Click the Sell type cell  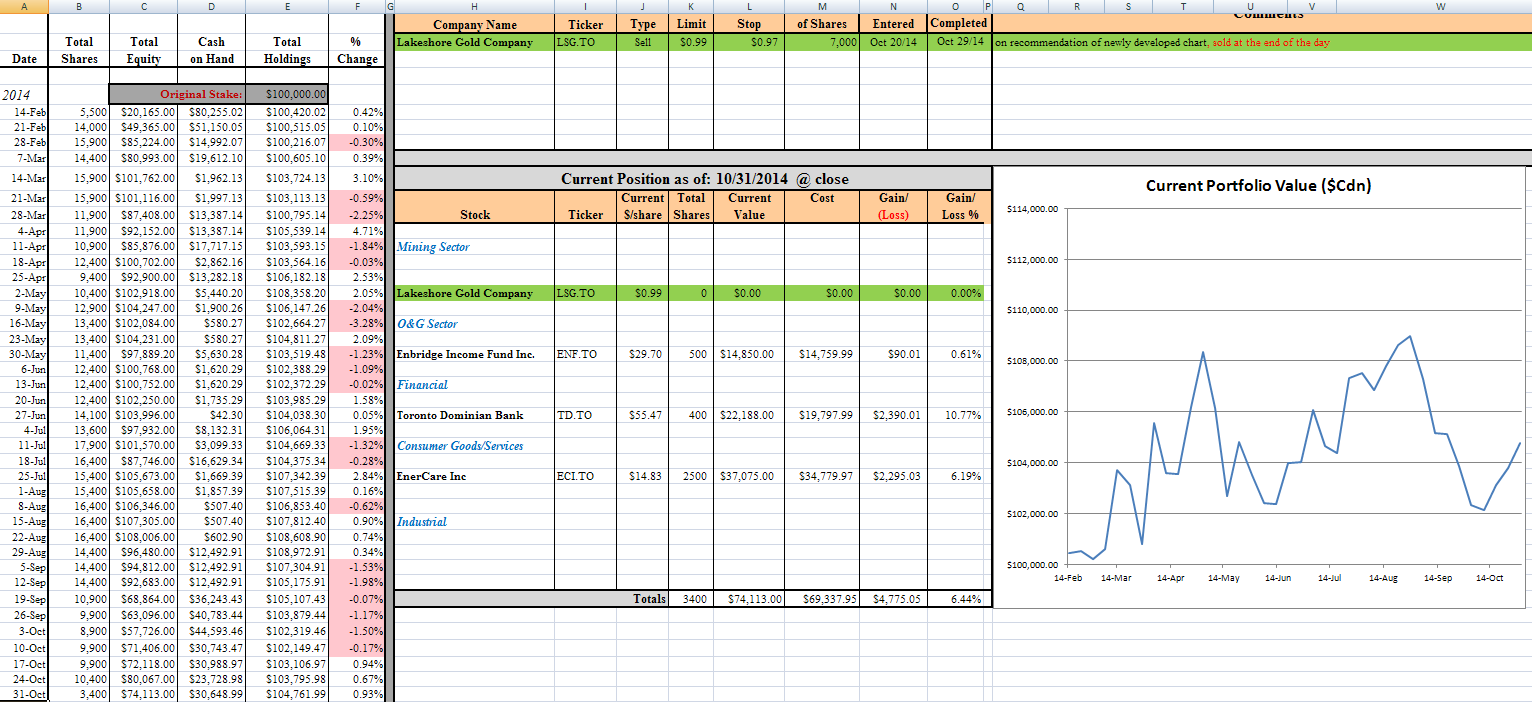(x=643, y=42)
